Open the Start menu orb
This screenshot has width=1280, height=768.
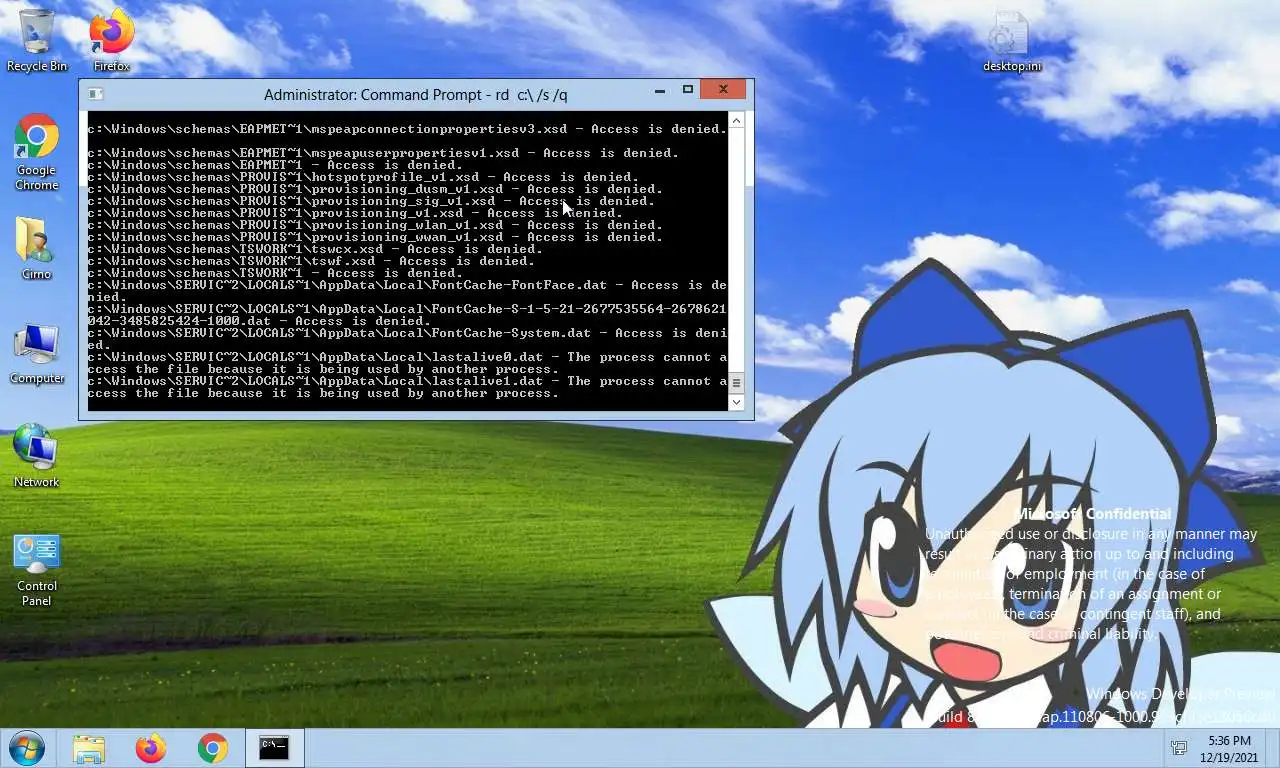click(x=27, y=748)
